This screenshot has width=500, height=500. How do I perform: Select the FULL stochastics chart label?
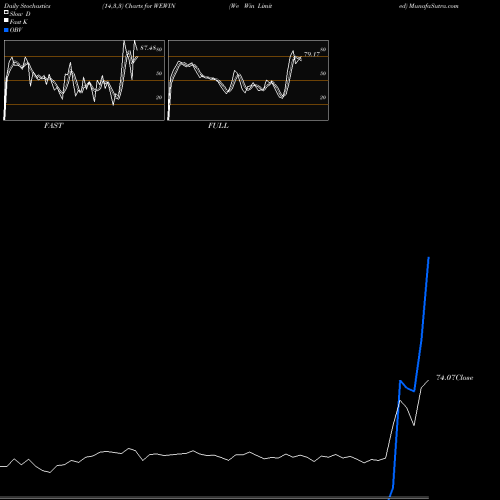pyautogui.click(x=218, y=126)
